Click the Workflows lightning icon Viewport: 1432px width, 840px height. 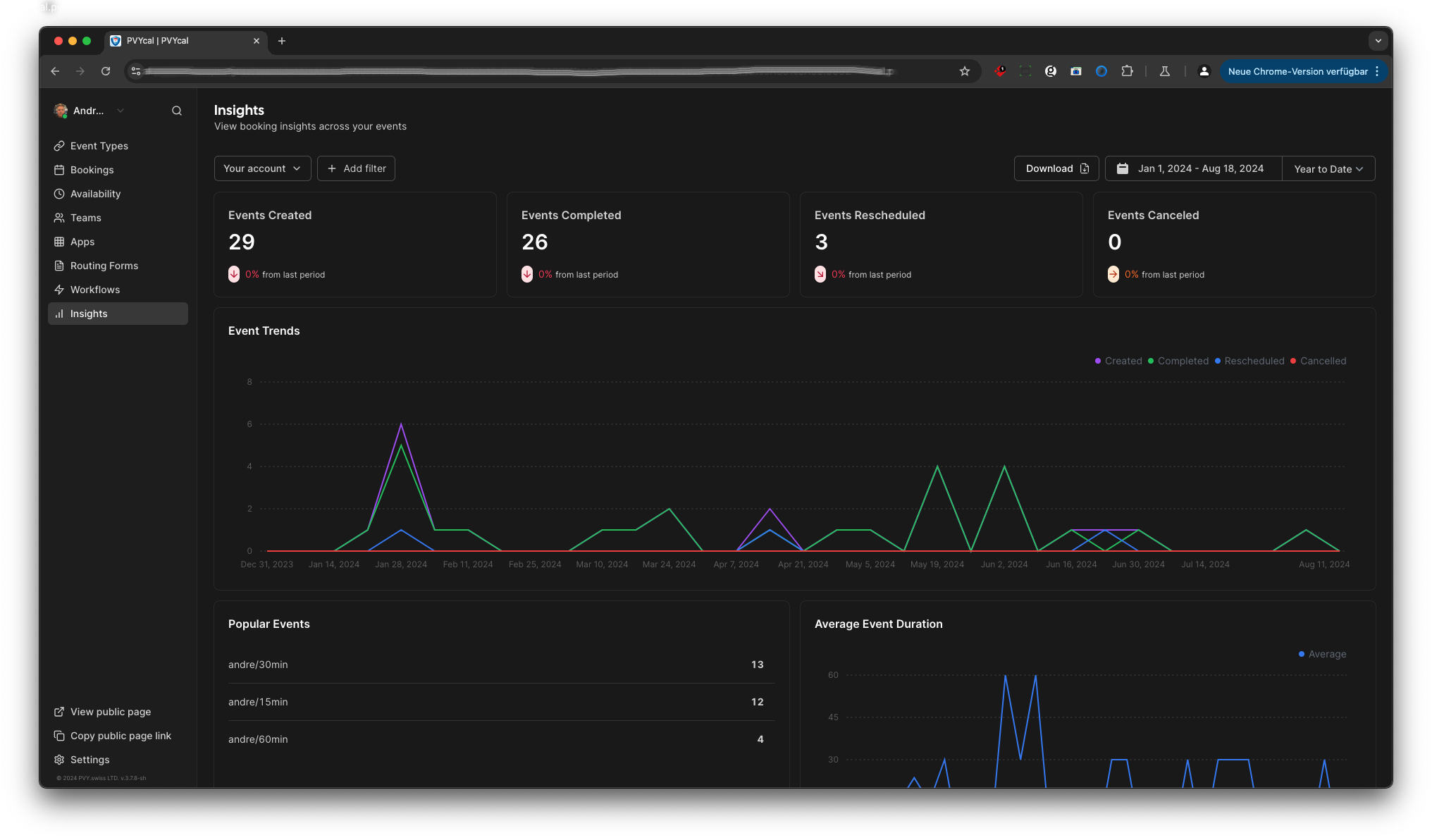[x=59, y=290]
